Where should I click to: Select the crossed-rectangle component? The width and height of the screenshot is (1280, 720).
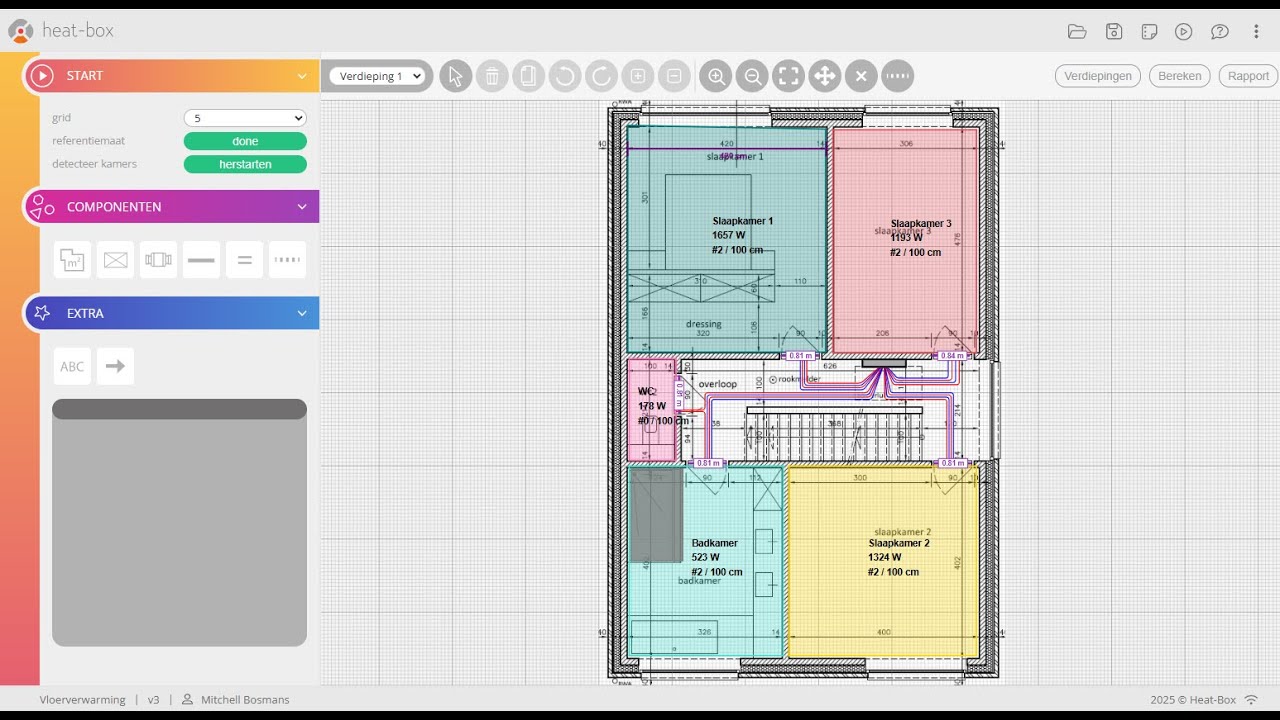pyautogui.click(x=115, y=260)
